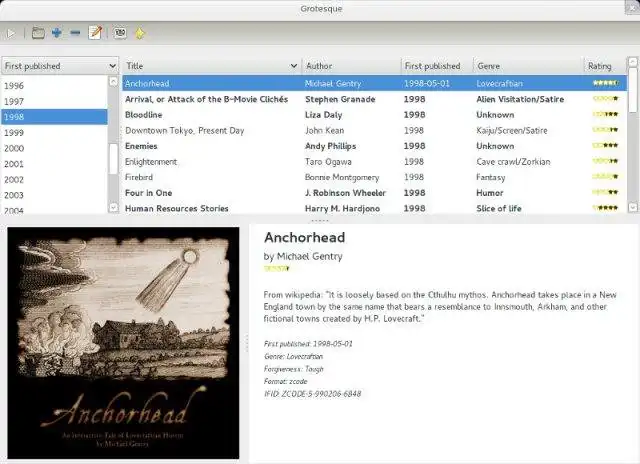Click the notepad-and-pencil edit icon

(x=95, y=33)
